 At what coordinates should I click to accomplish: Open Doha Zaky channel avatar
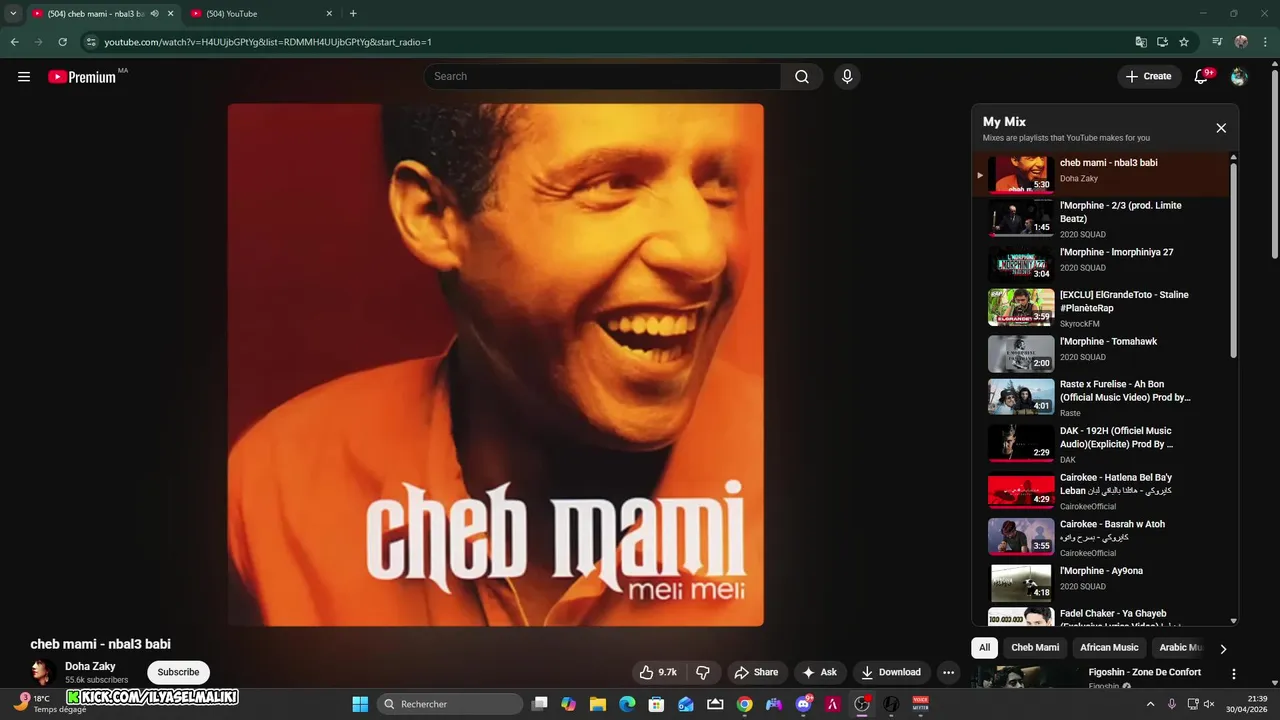tap(42, 672)
